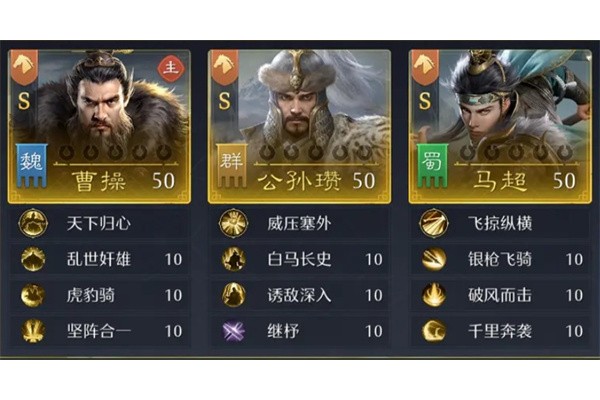The height and width of the screenshot is (400, 600).
Task: Open the 曹操 hero card portrait
Action: 99,126
